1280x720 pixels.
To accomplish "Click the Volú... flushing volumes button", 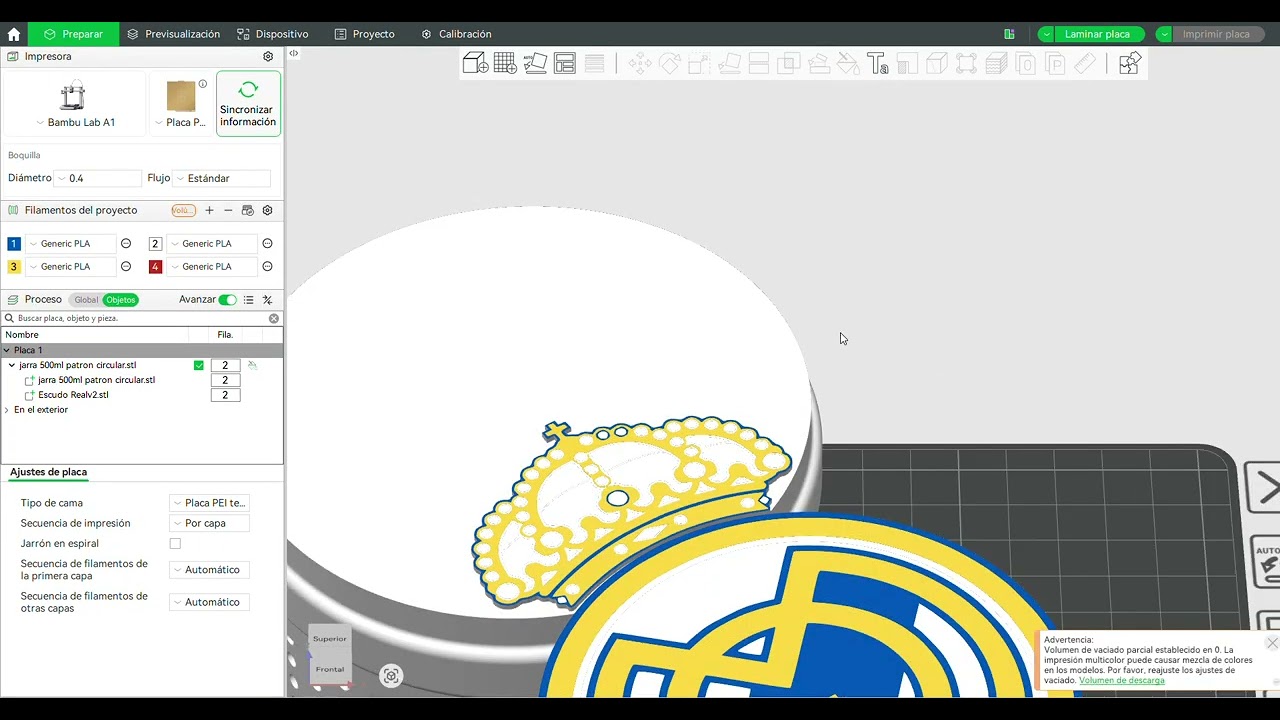I will 183,211.
